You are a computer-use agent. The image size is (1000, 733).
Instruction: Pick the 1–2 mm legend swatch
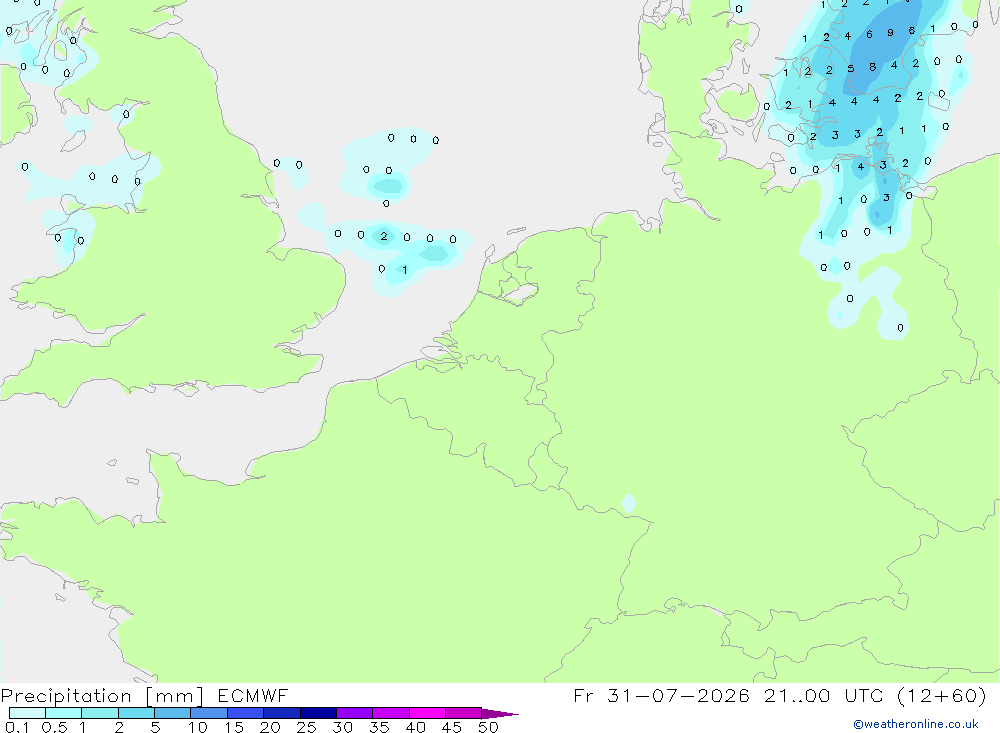[100, 713]
